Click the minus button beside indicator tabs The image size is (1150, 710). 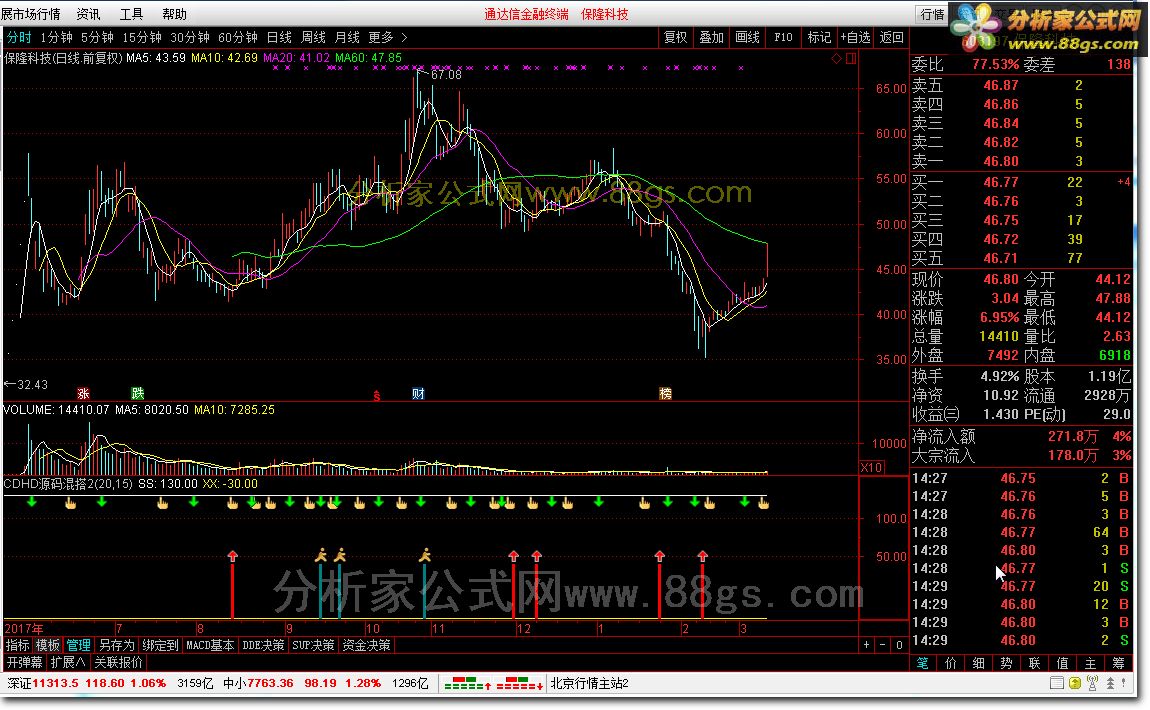883,645
